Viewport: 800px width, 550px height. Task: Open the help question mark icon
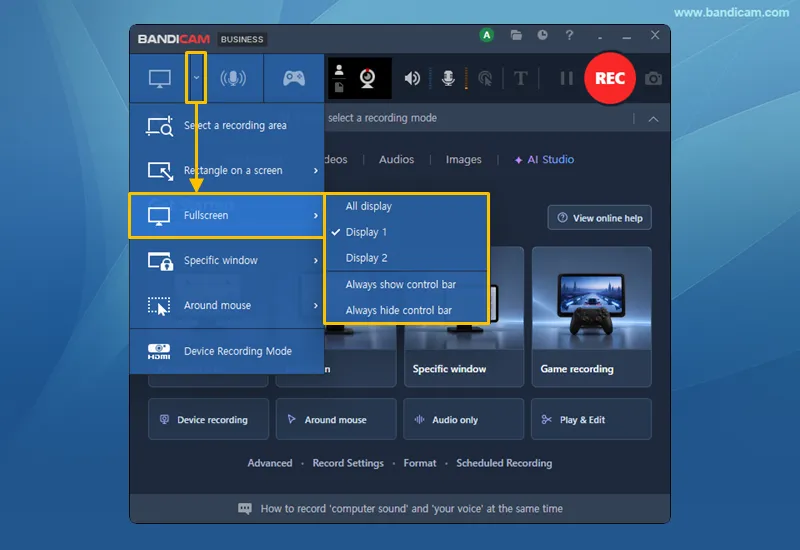pos(569,35)
